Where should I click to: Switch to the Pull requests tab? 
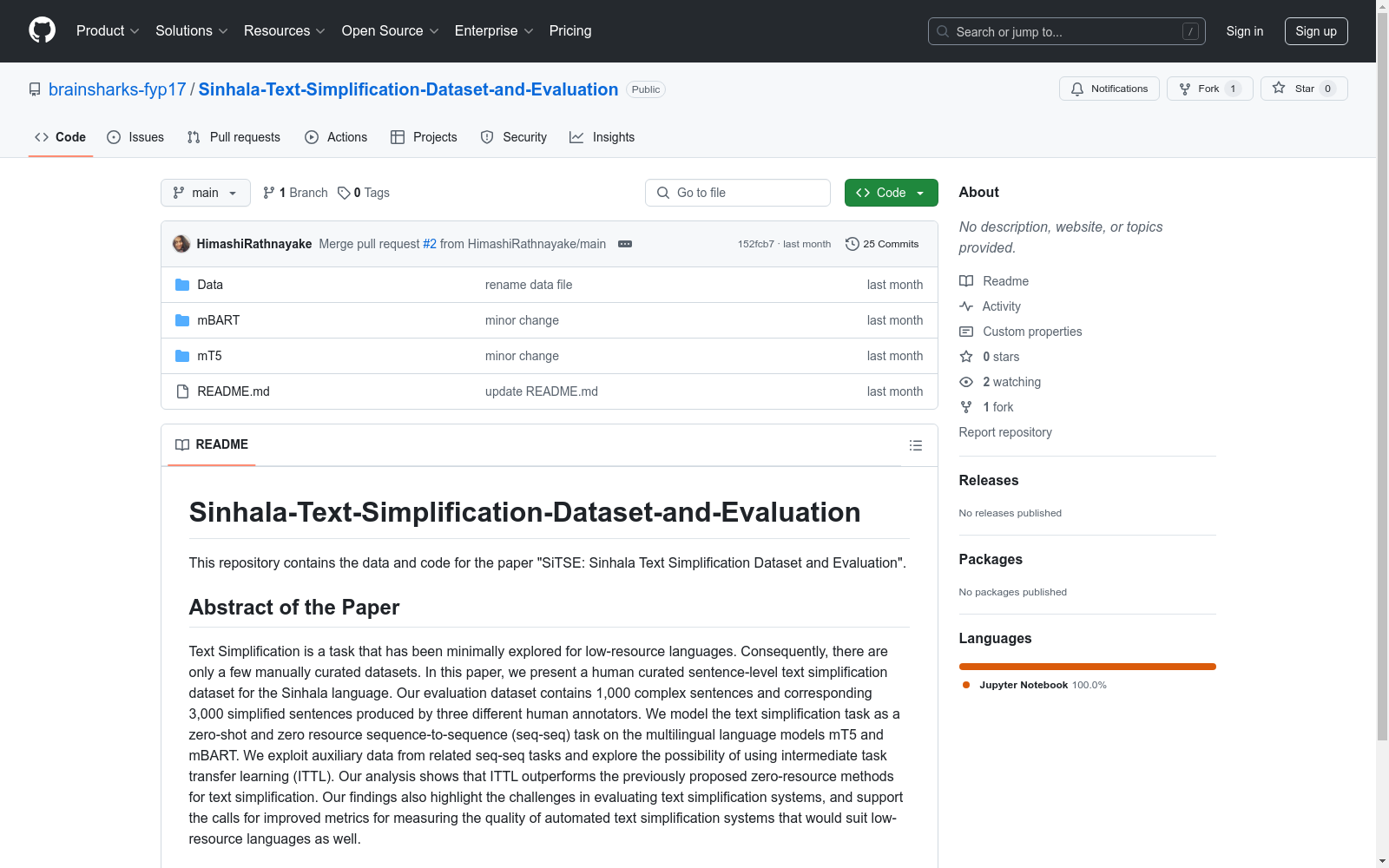(x=234, y=137)
